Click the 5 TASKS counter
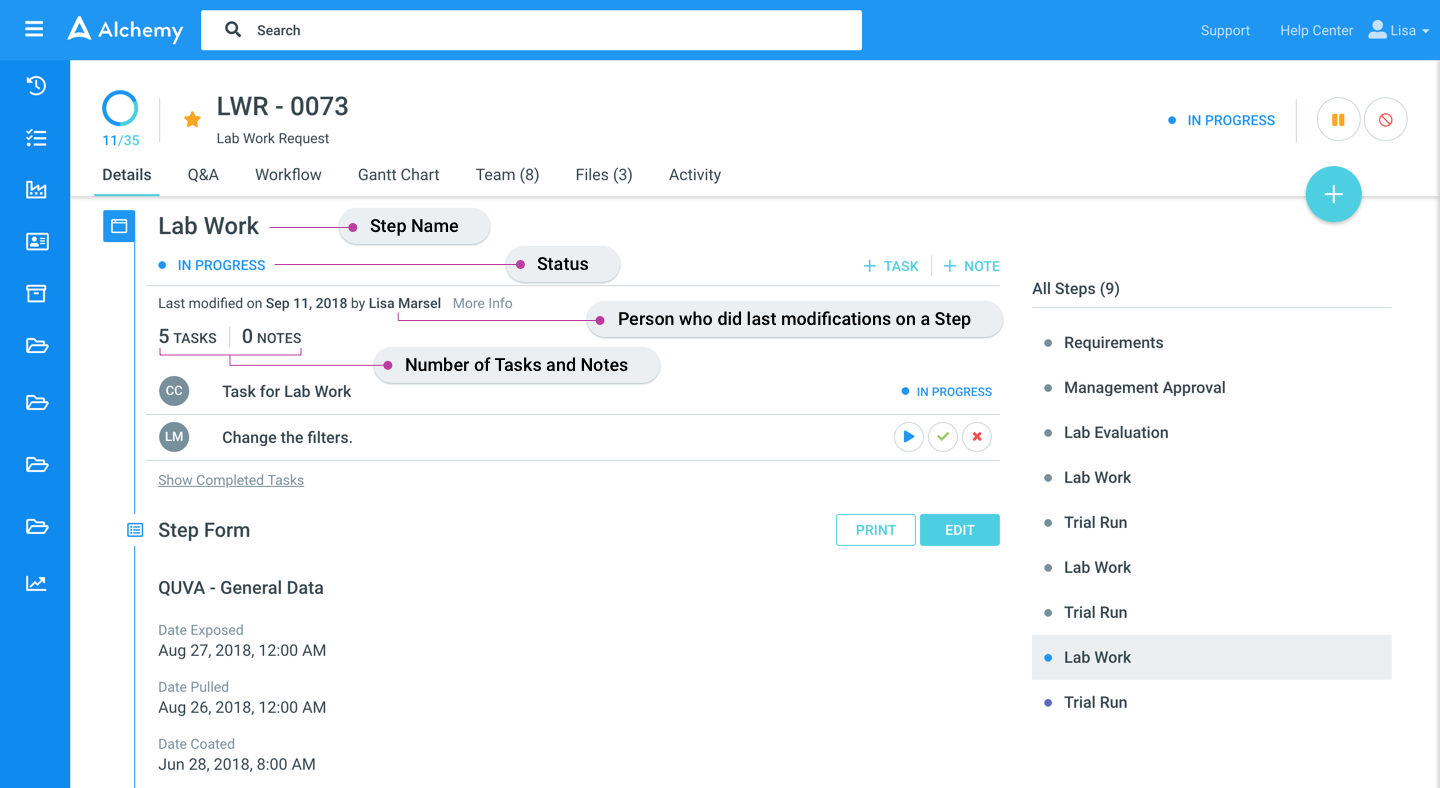 [188, 337]
